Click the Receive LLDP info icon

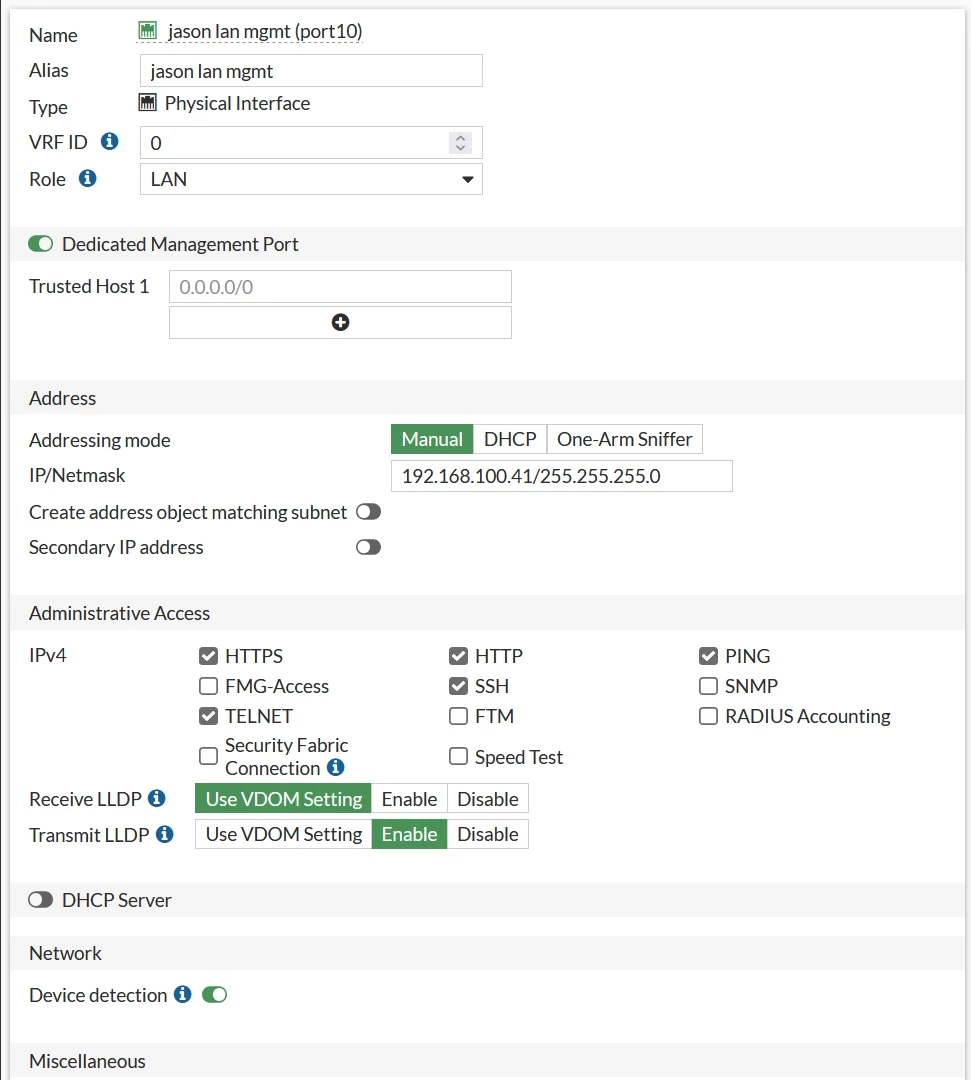point(157,798)
